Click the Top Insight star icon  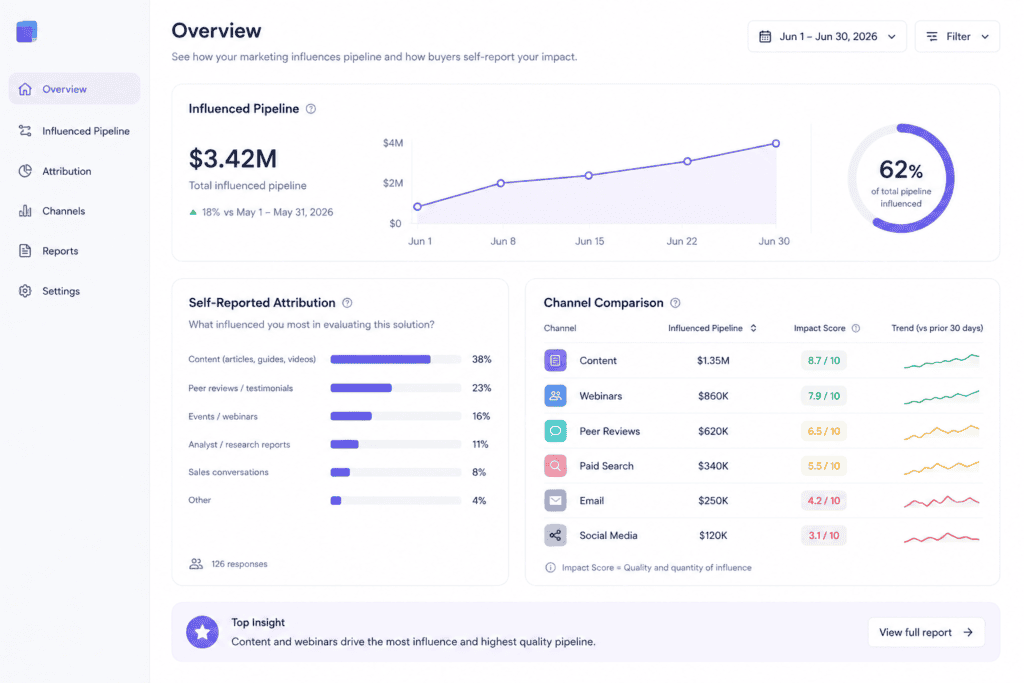tap(202, 632)
